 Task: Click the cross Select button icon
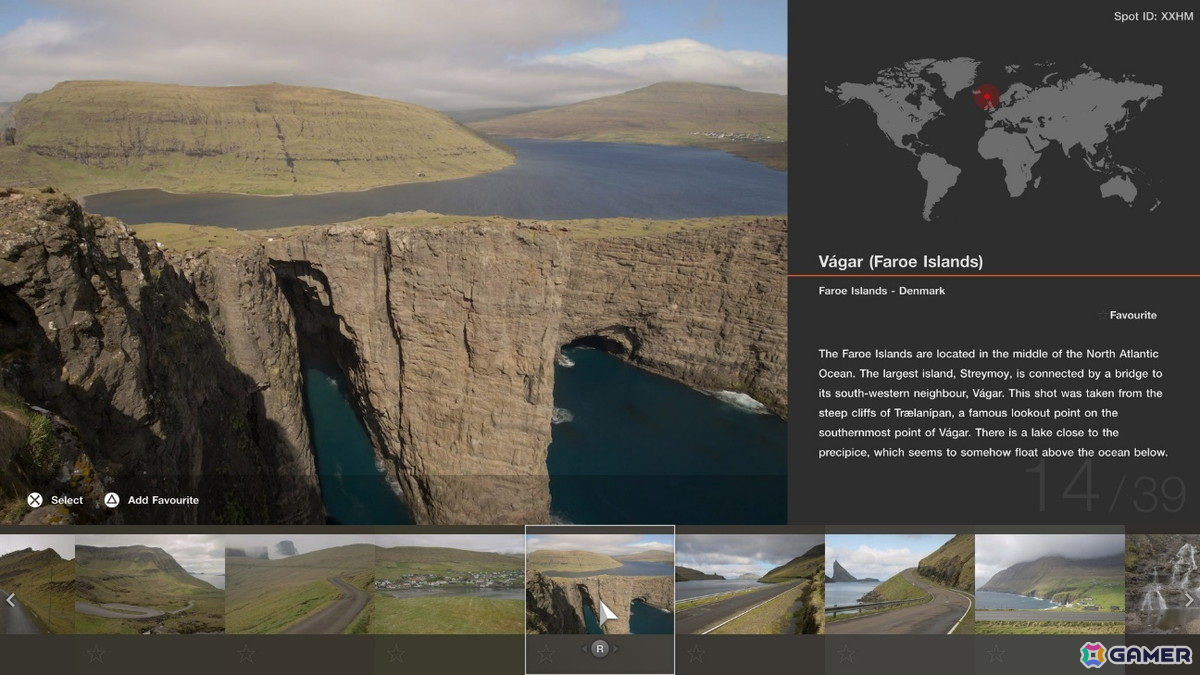point(35,500)
